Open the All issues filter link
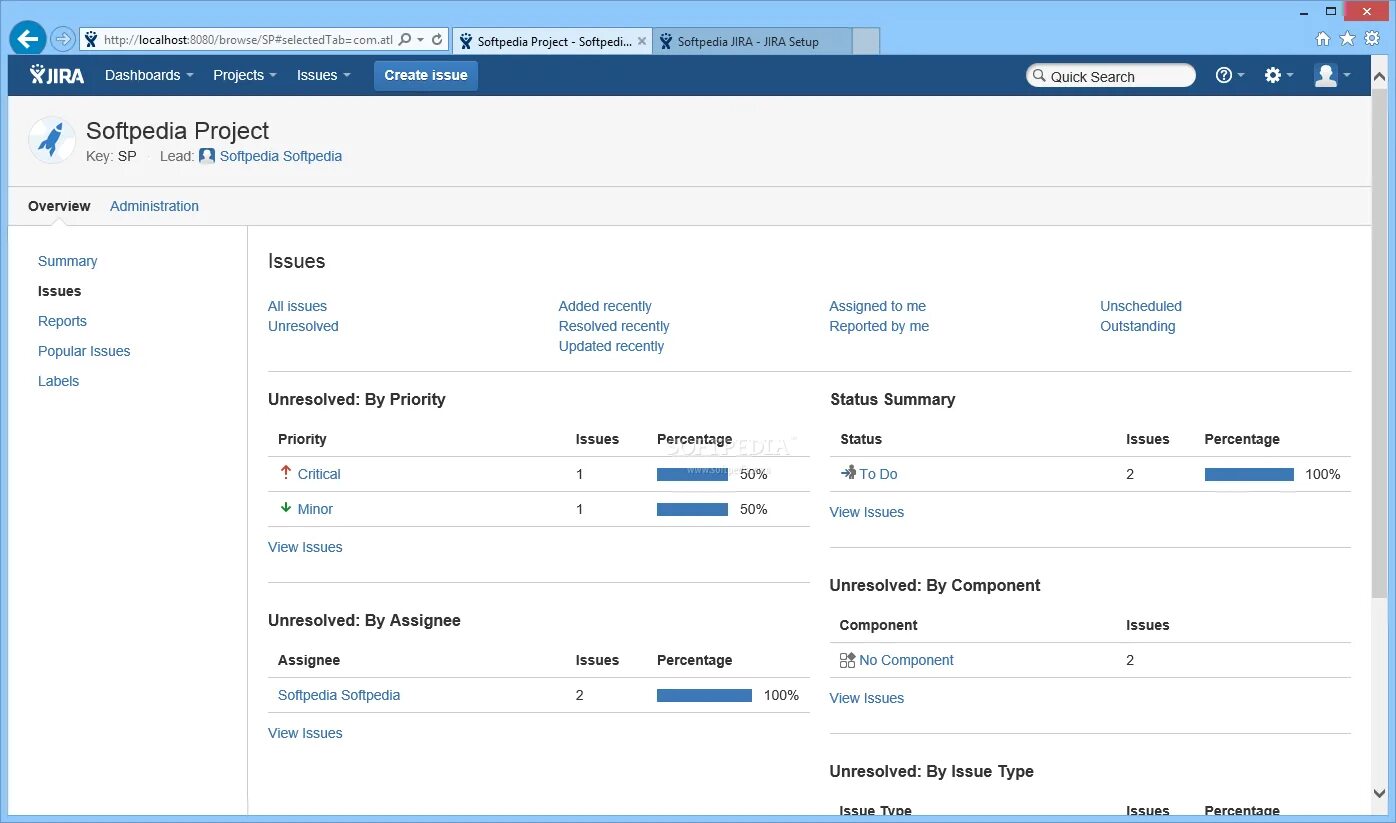Image resolution: width=1396 pixels, height=823 pixels. 297,306
